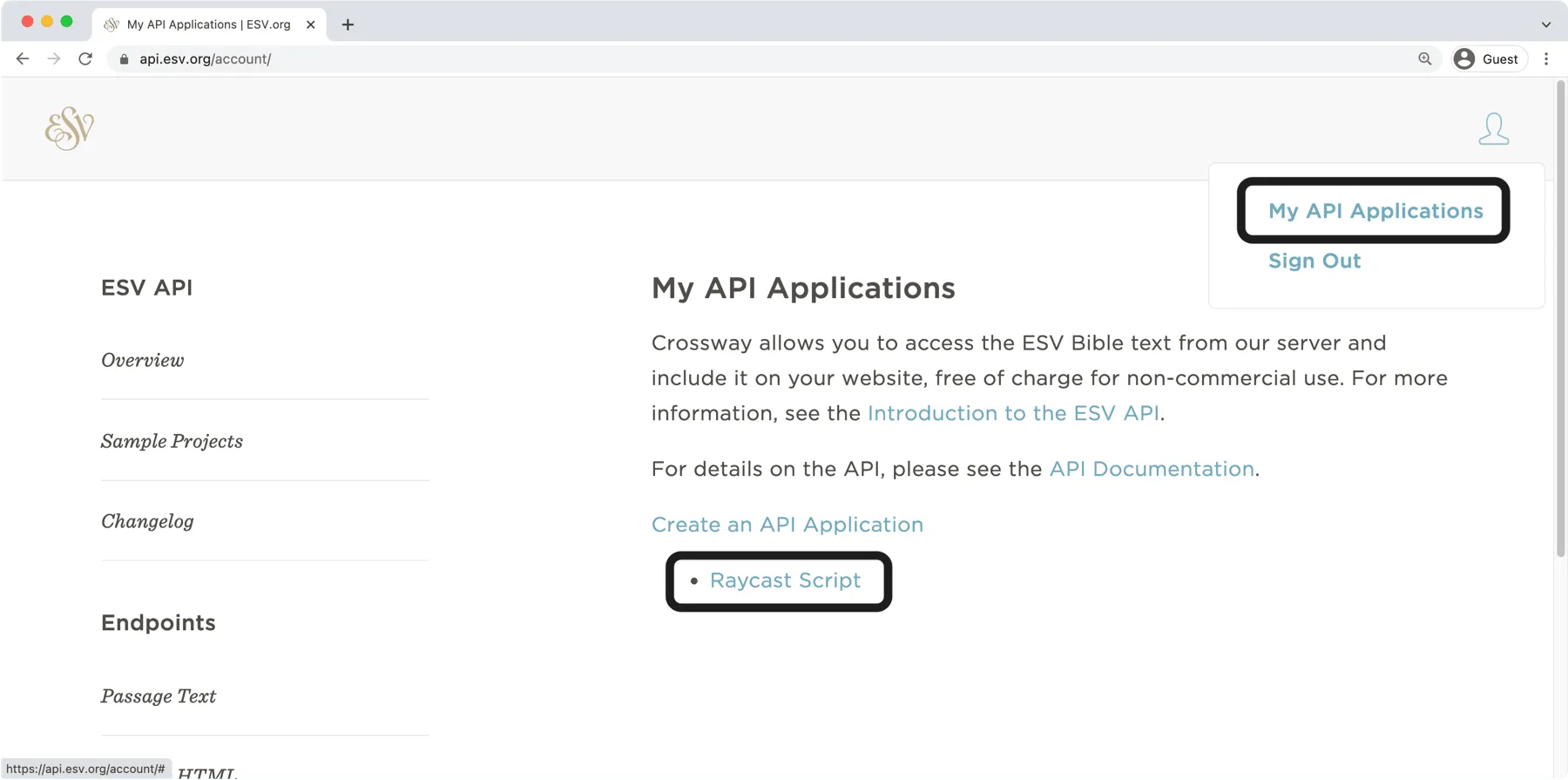Open the API Documentation link
This screenshot has width=1568, height=780.
tap(1152, 469)
